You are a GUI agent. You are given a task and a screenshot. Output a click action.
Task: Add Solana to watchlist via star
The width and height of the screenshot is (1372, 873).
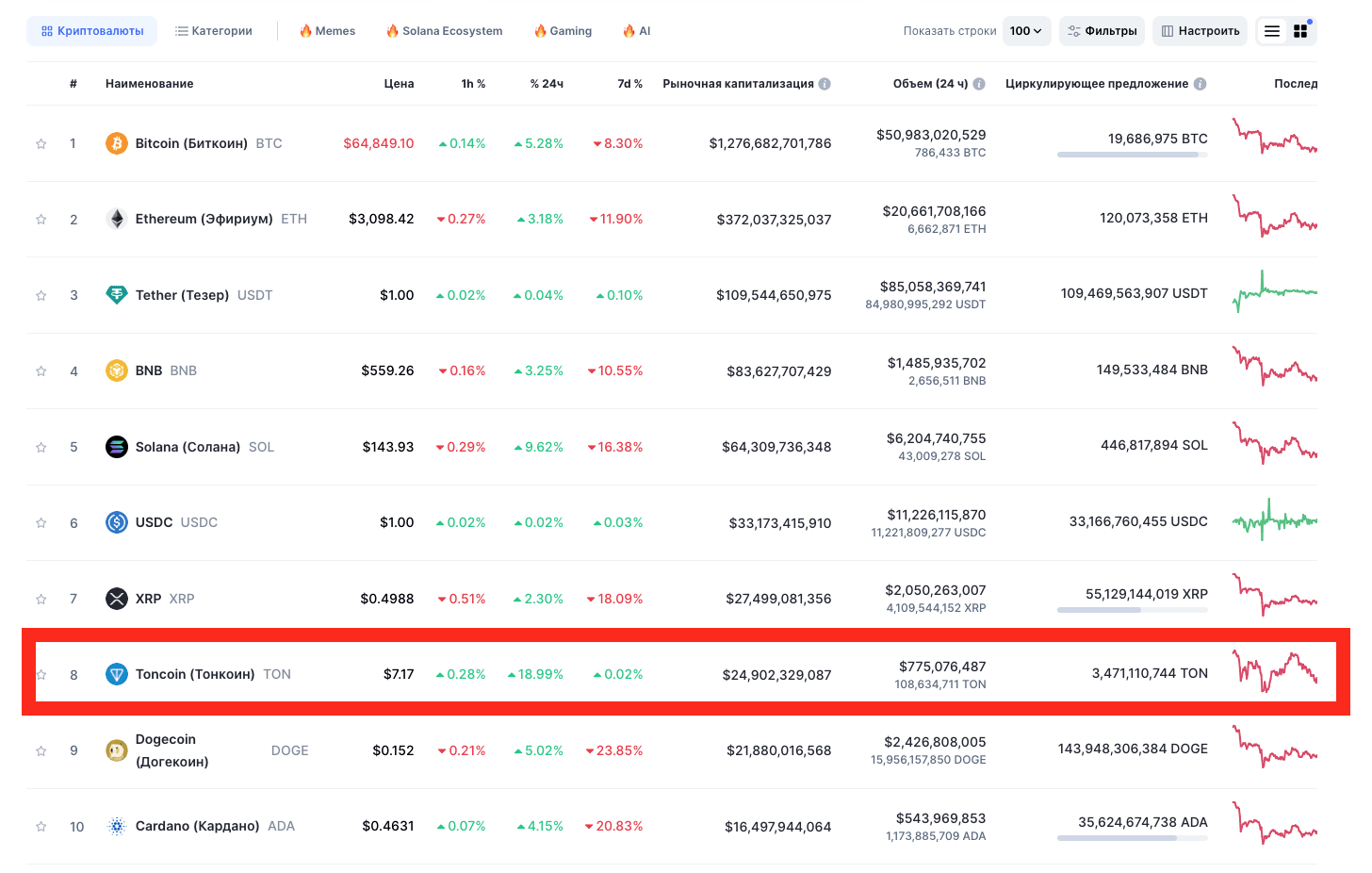41,448
